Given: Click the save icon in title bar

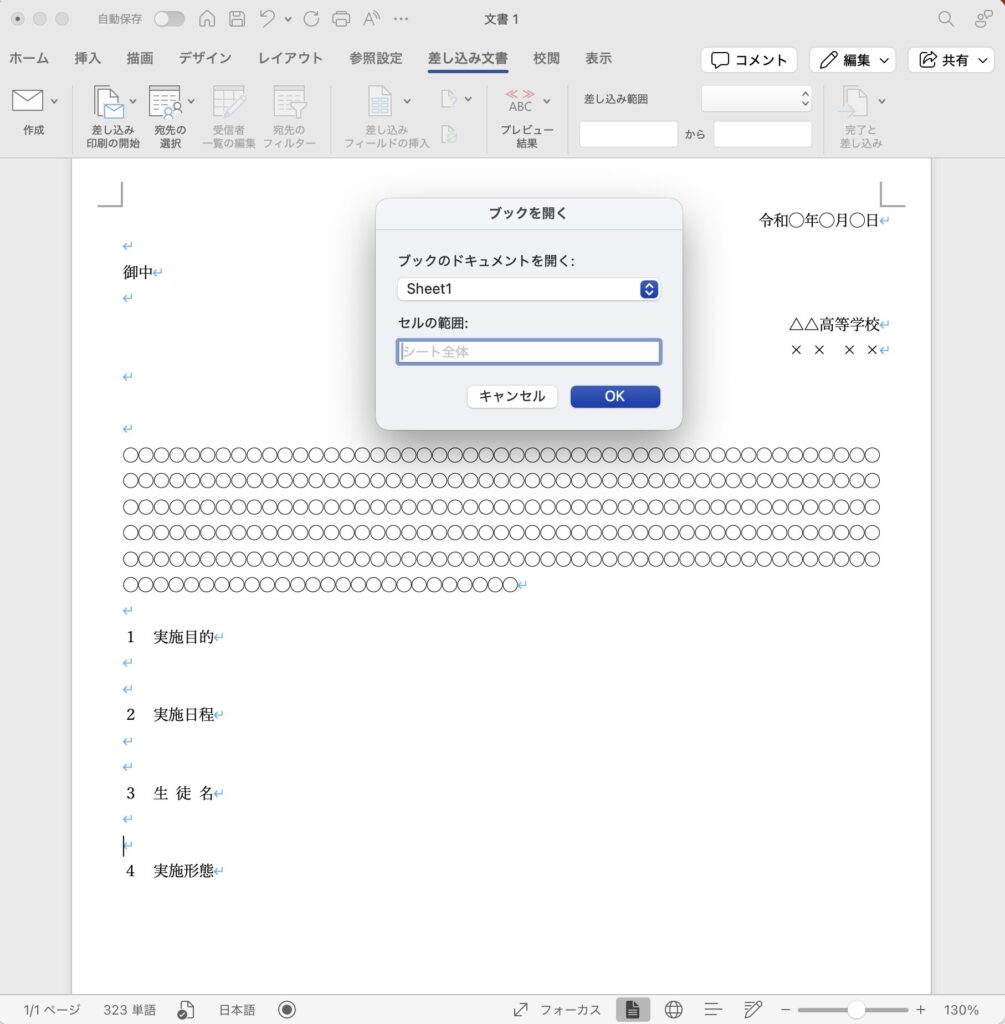Looking at the screenshot, I should click(236, 19).
